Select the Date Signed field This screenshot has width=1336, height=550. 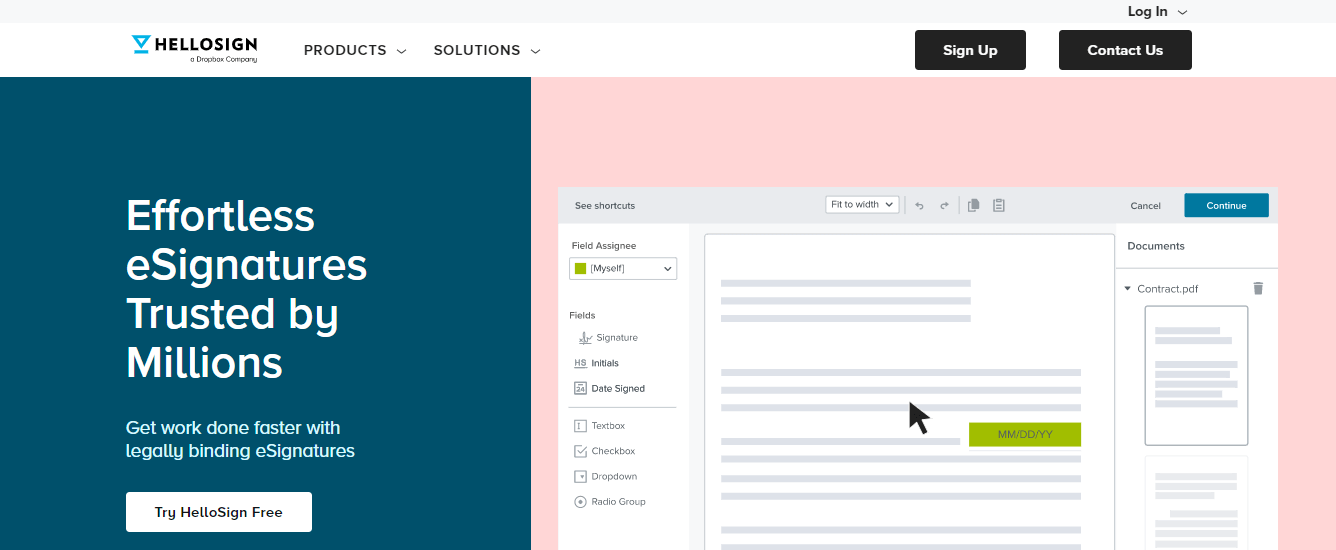609,388
